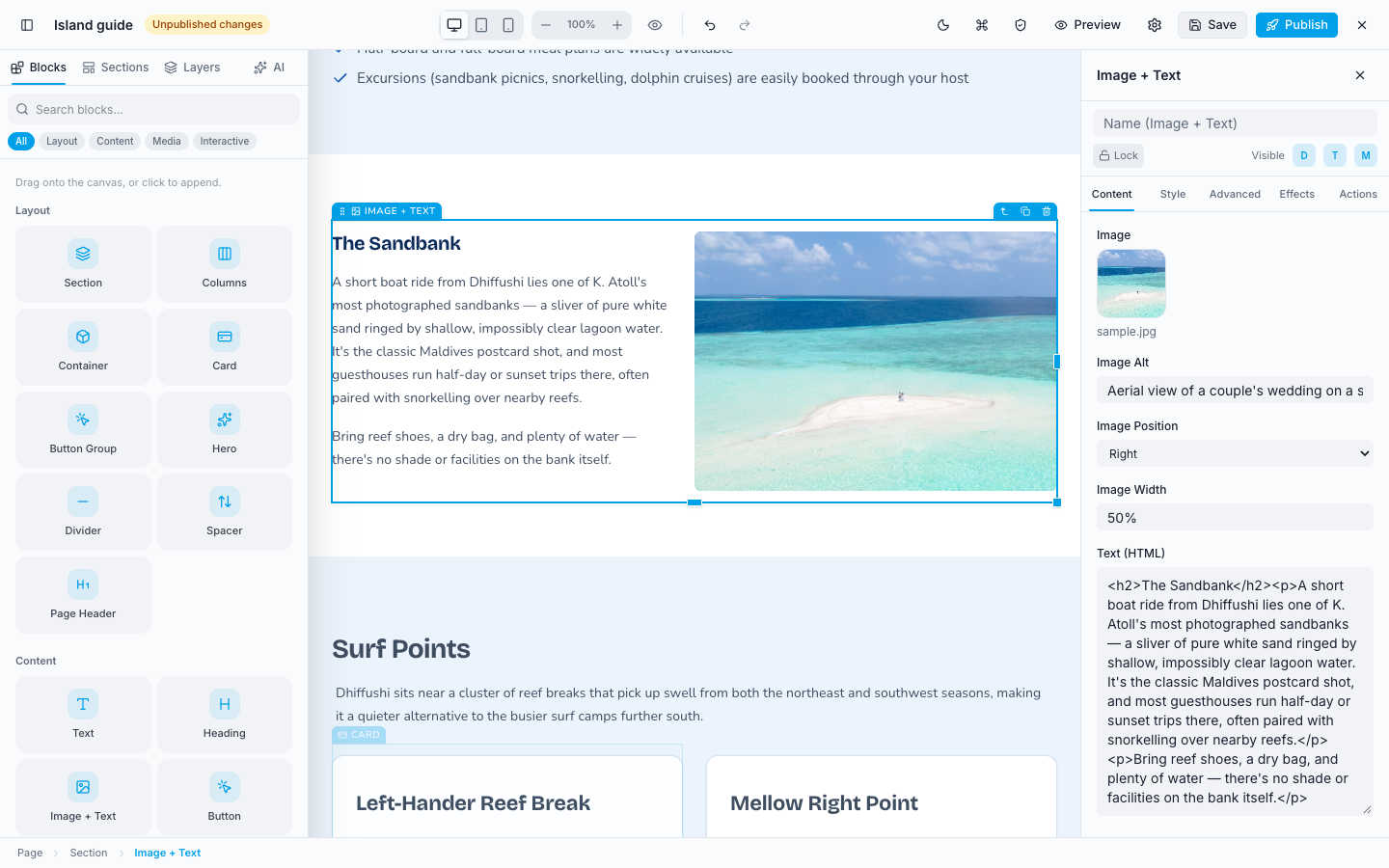
Task: Toggle tablet visibility T button
Action: (x=1335, y=155)
